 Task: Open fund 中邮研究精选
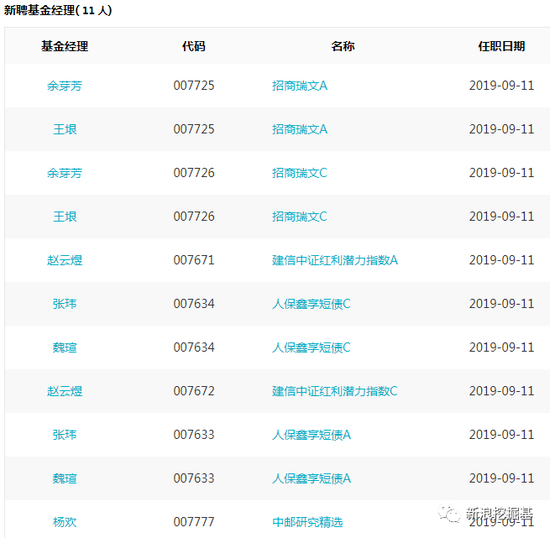308,522
